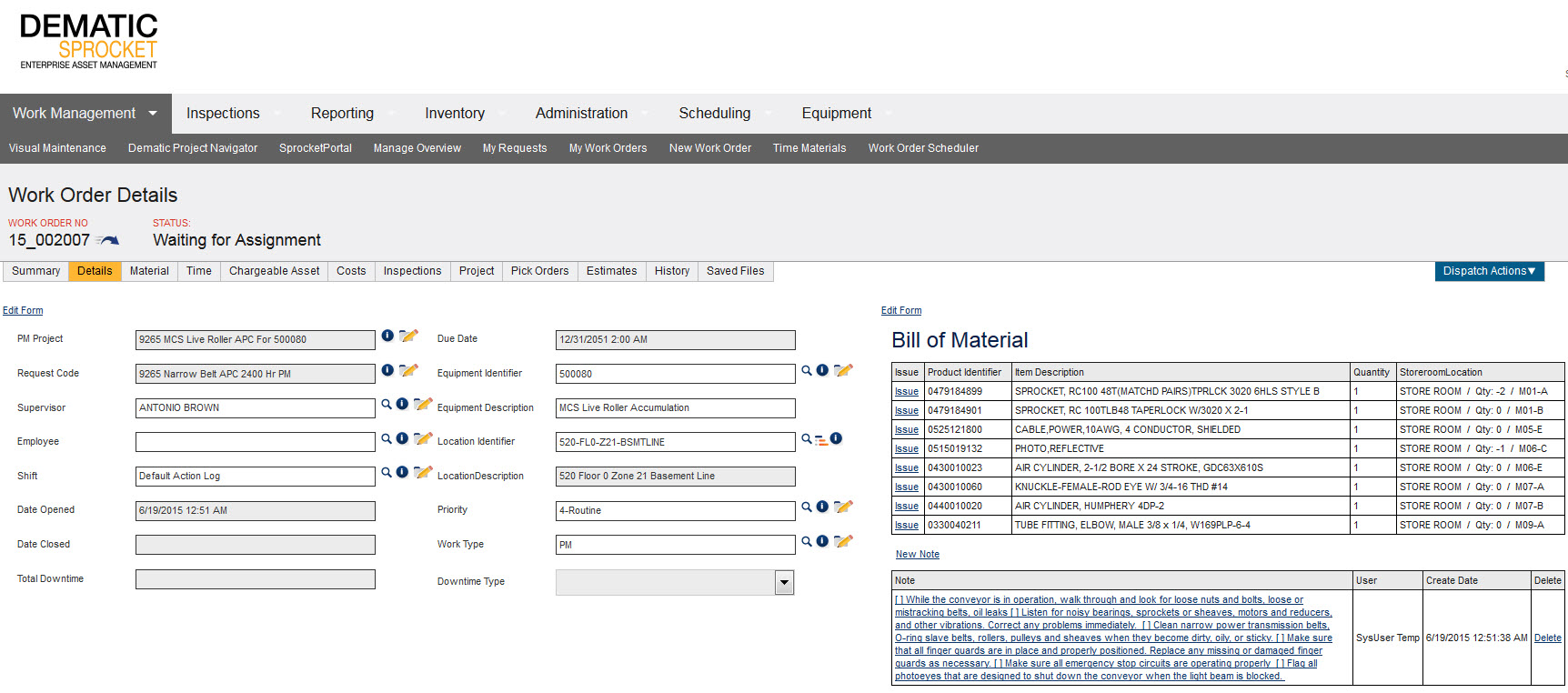Switch to the Material tab
This screenshot has height=693, width=1568.
tap(149, 271)
